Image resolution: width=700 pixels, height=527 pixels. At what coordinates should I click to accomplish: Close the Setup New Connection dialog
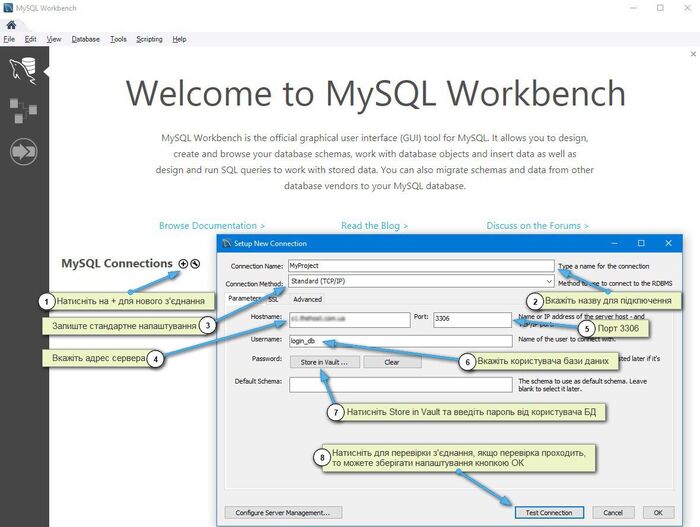pyautogui.click(x=668, y=243)
